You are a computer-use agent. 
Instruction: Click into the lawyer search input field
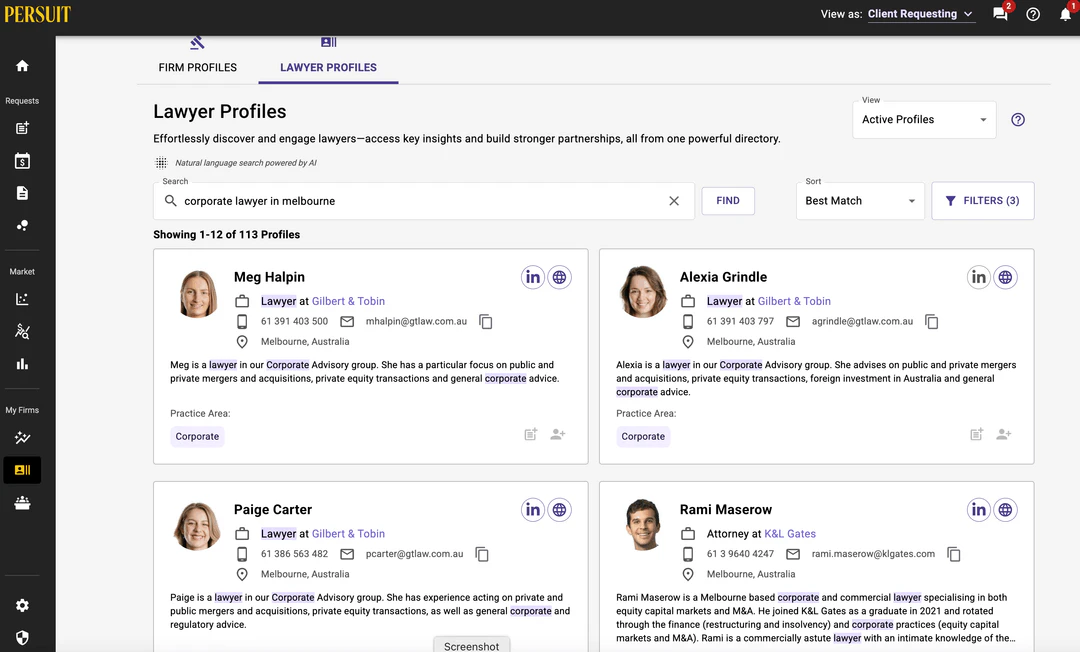(x=420, y=201)
